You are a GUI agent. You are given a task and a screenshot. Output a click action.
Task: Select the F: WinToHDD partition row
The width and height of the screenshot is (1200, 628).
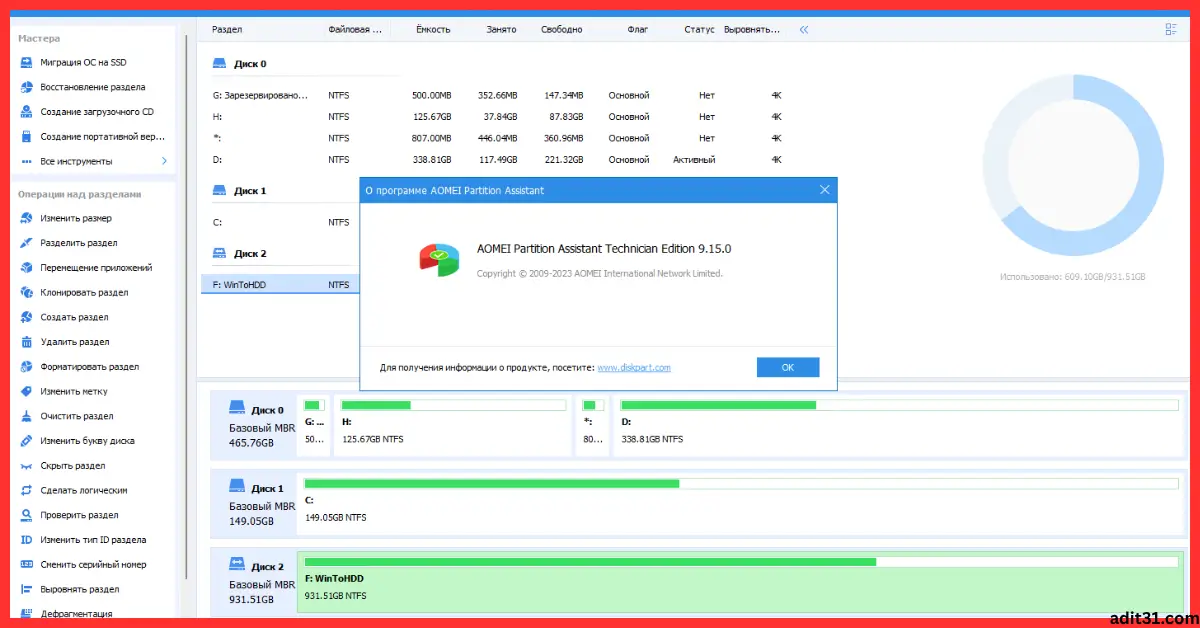point(280,285)
